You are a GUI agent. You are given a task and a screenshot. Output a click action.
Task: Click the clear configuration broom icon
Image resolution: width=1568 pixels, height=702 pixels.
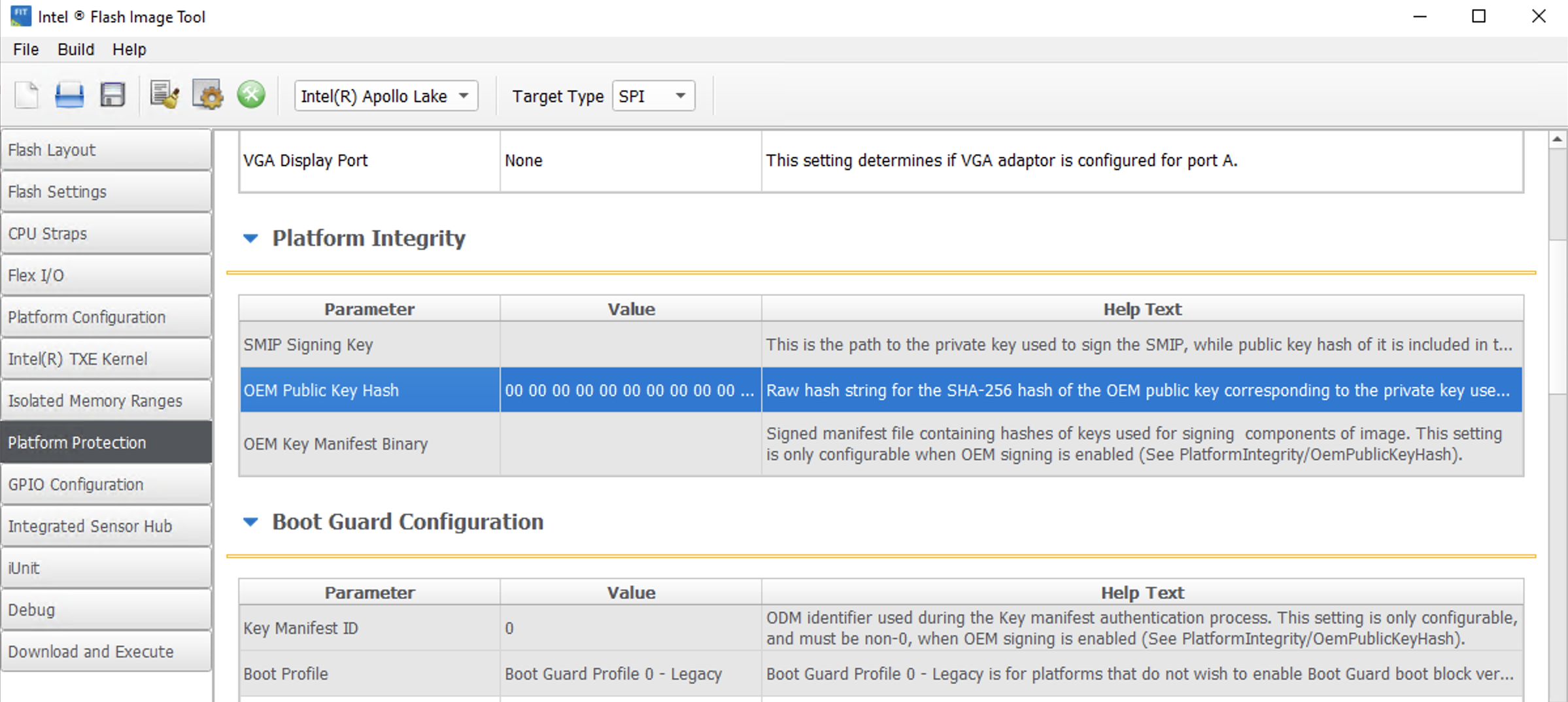click(165, 95)
